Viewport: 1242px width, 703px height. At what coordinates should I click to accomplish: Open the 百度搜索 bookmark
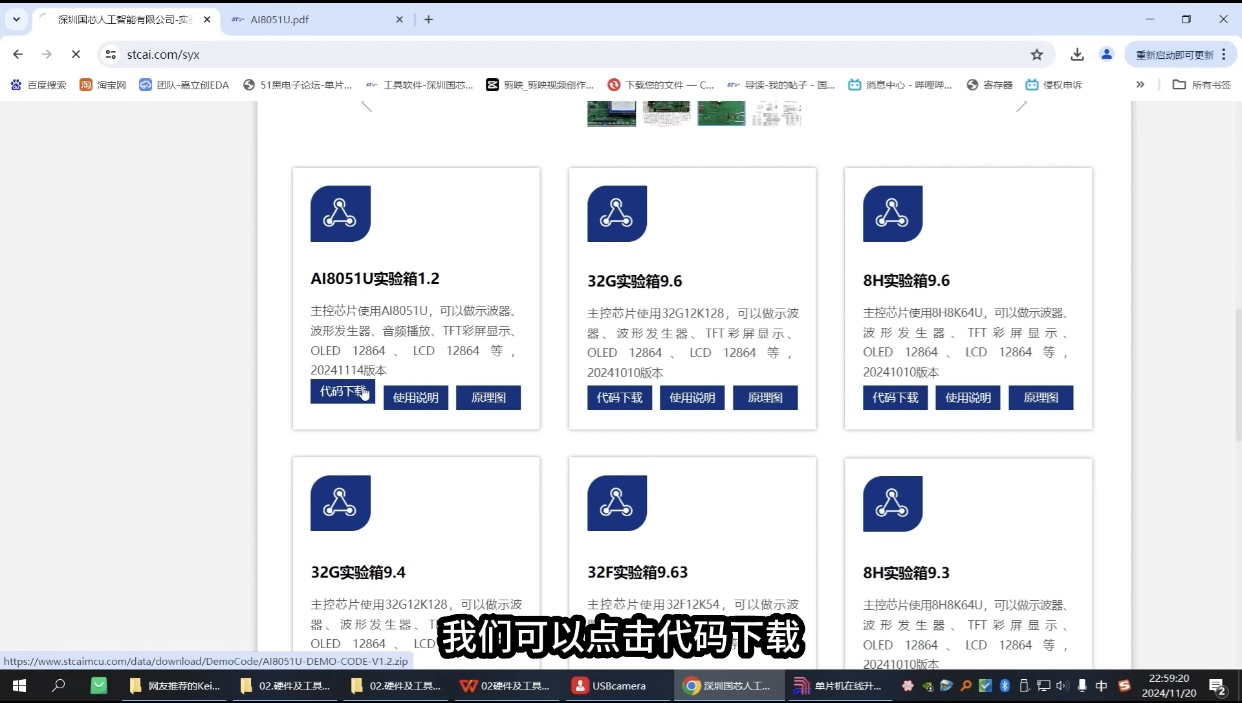[38, 85]
